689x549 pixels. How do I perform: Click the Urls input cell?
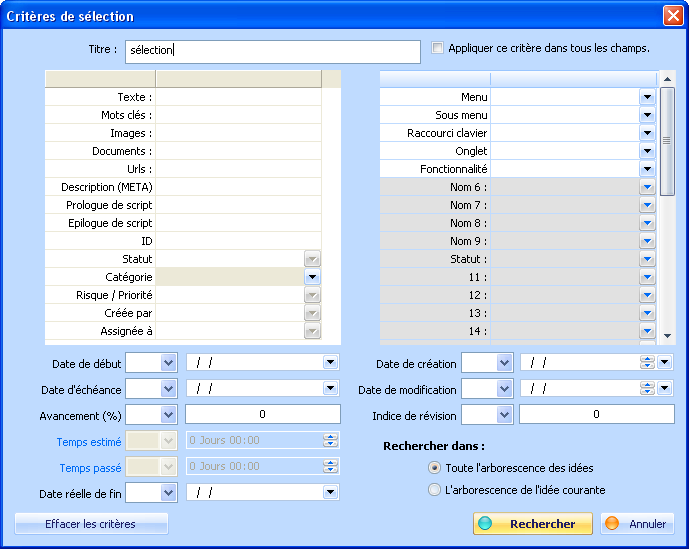(239, 169)
